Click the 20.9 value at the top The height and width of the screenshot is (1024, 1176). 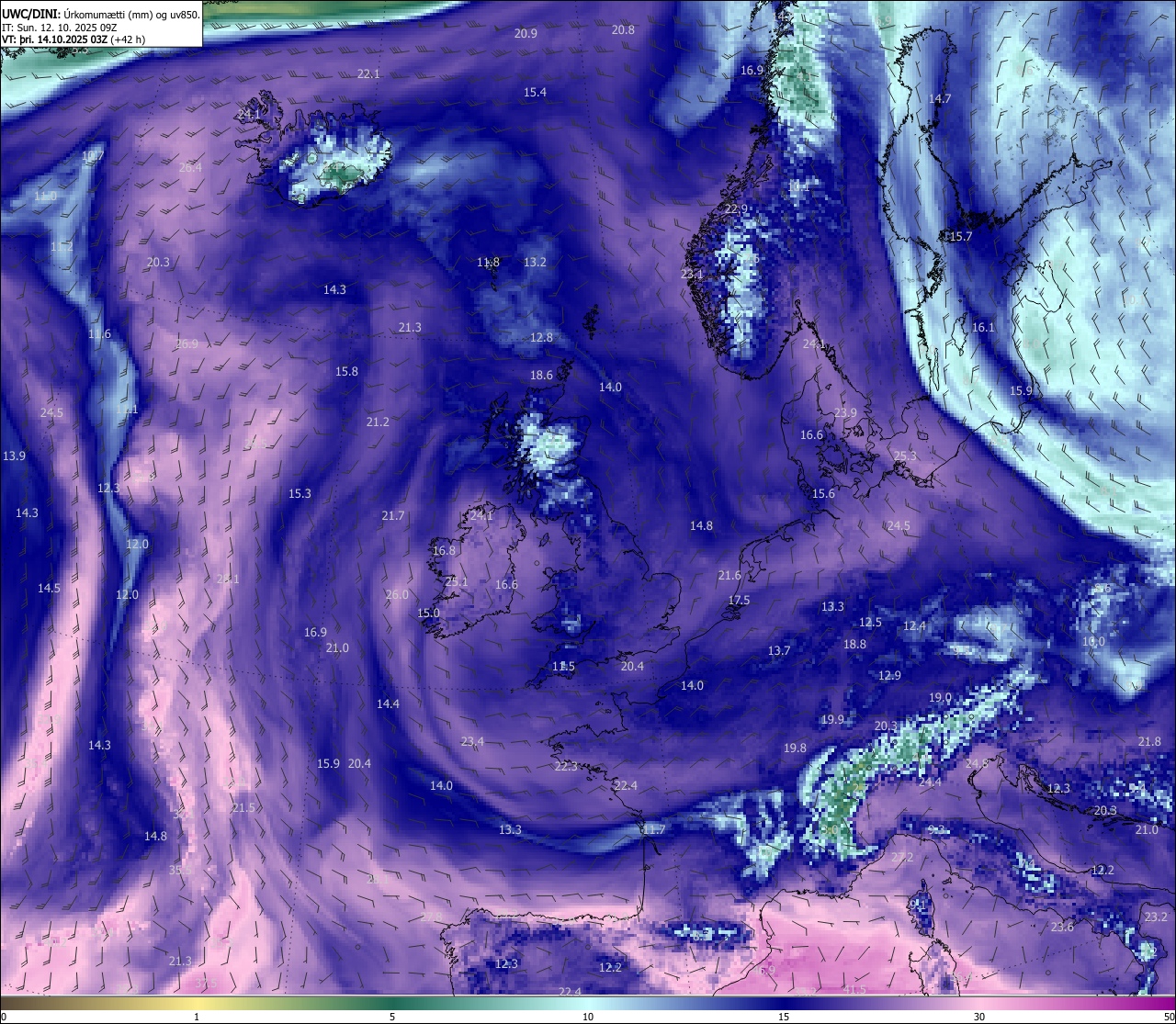(x=526, y=33)
